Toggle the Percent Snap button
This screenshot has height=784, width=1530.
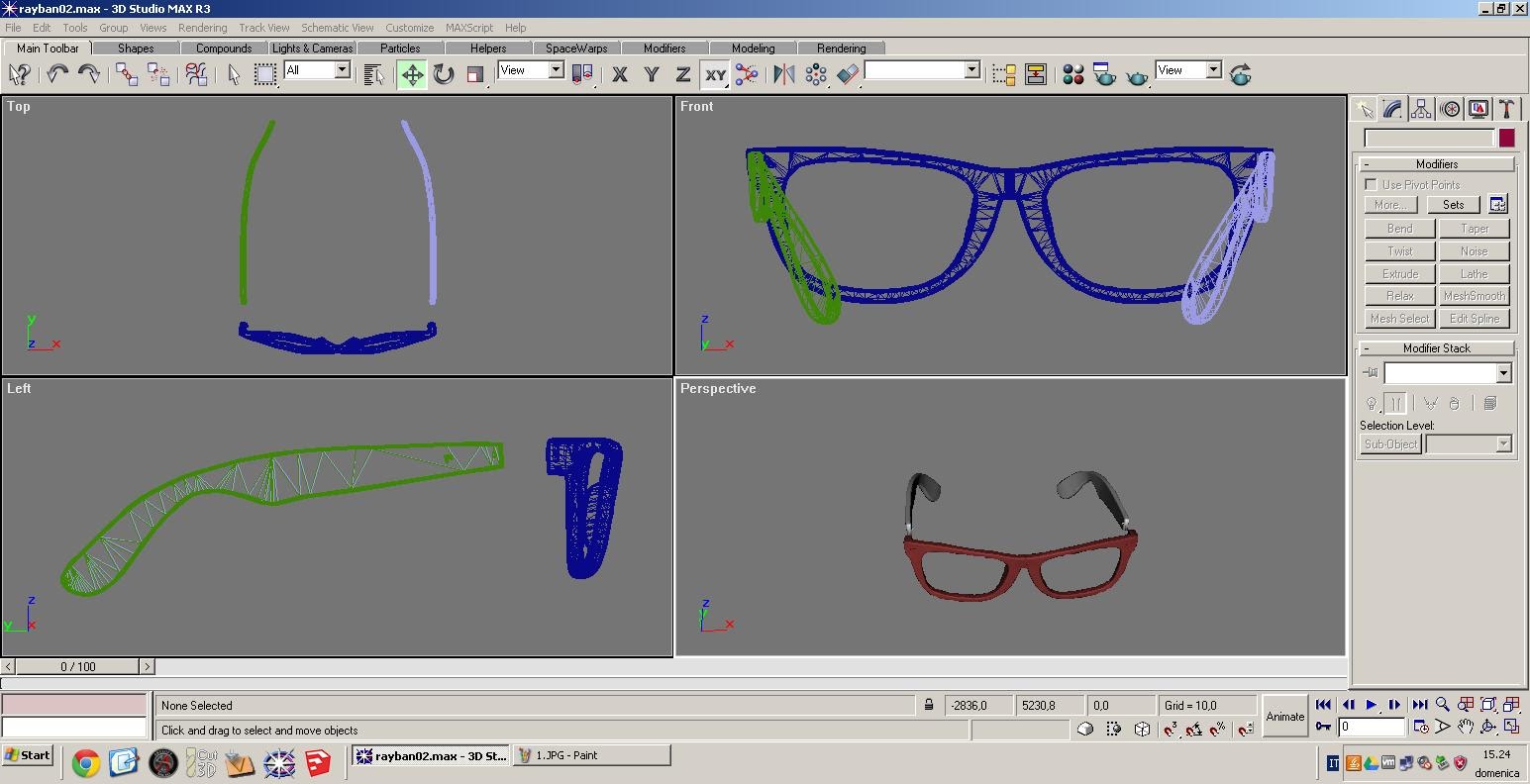tap(1219, 730)
